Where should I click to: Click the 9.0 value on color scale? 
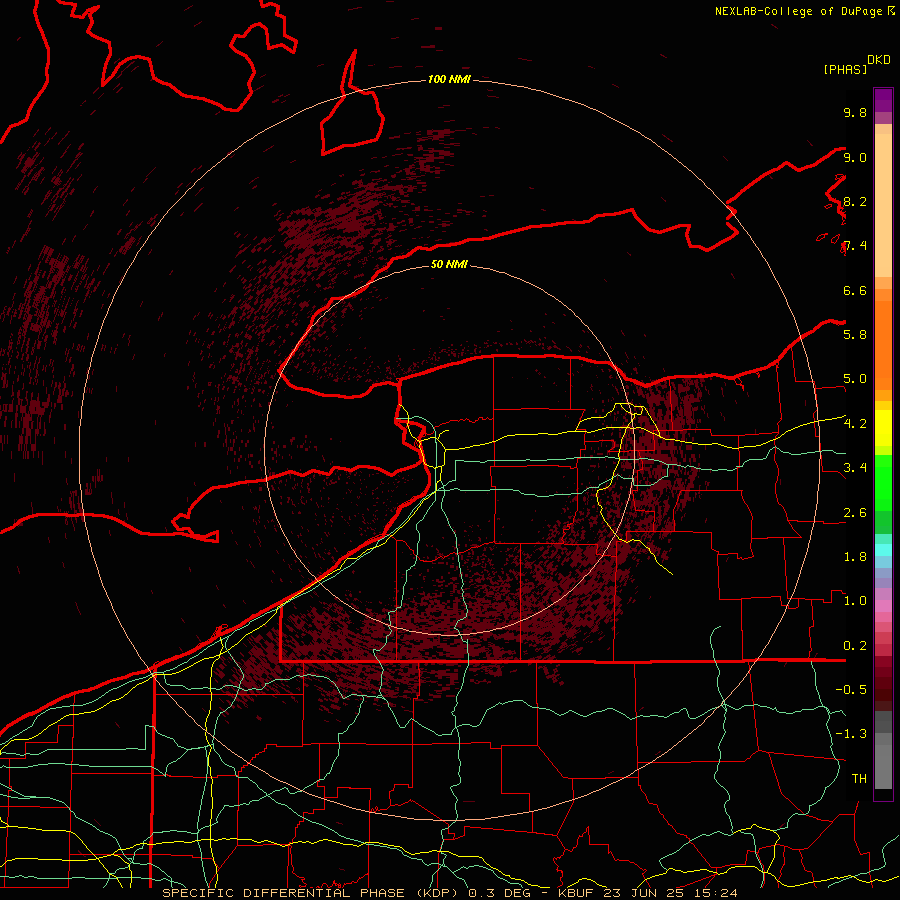tap(855, 157)
